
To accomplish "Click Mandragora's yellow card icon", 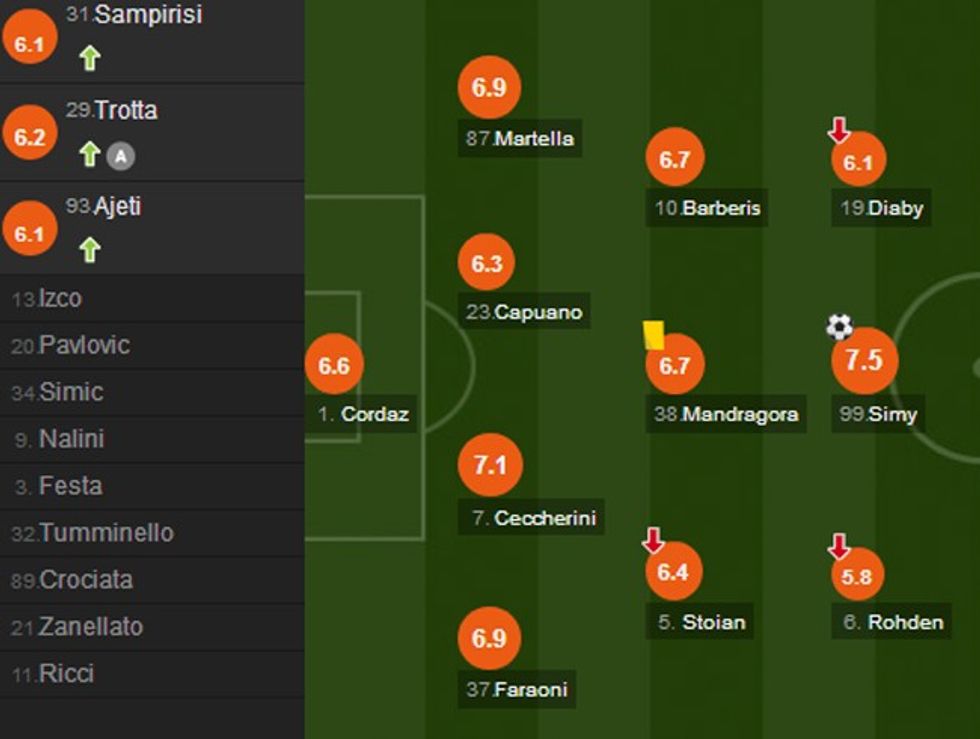I will [654, 335].
